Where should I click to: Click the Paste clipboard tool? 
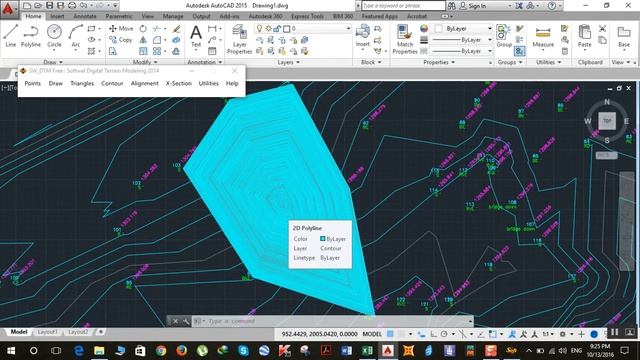click(x=584, y=36)
